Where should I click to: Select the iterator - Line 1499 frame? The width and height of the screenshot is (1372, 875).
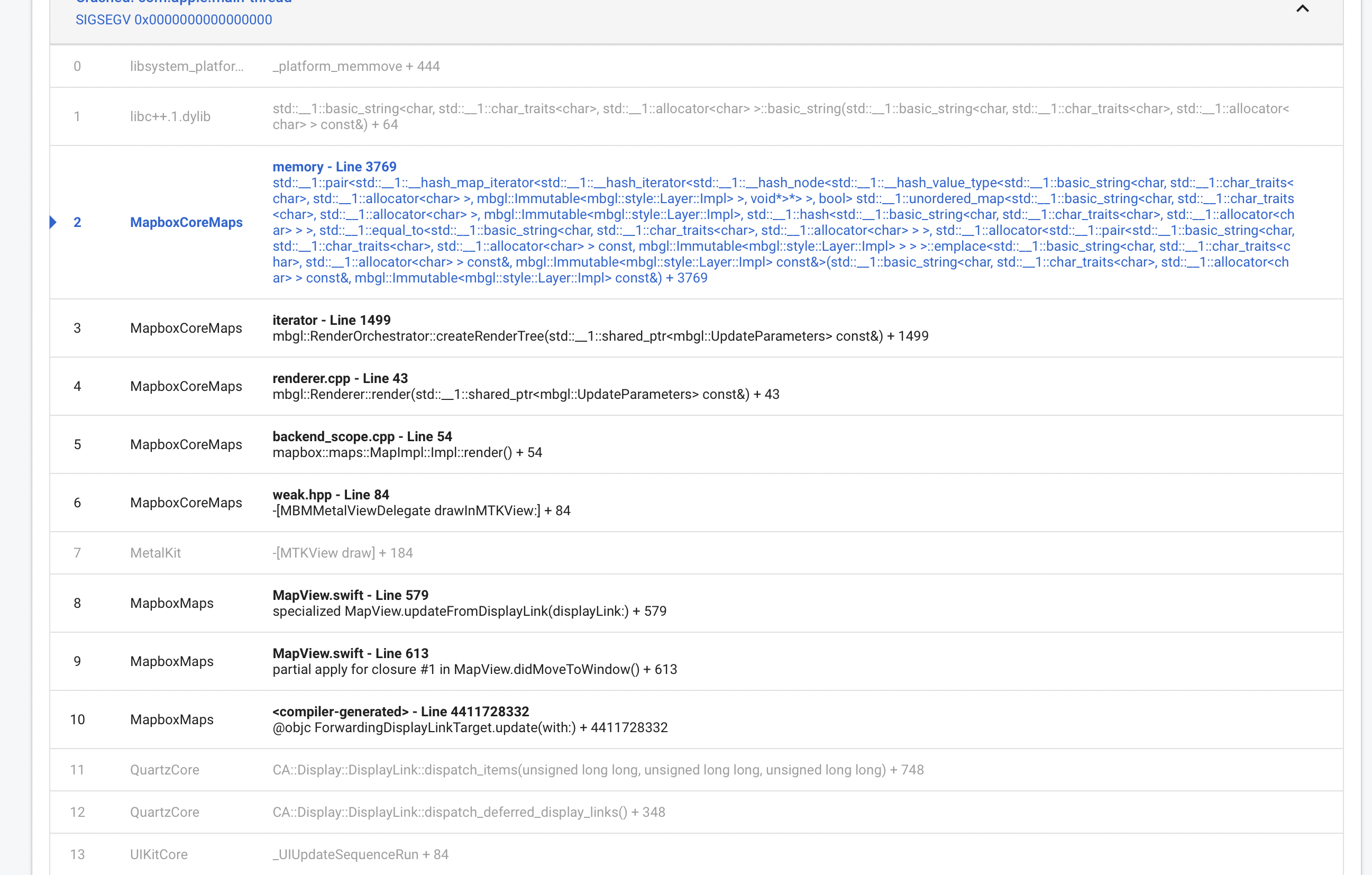tap(332, 320)
